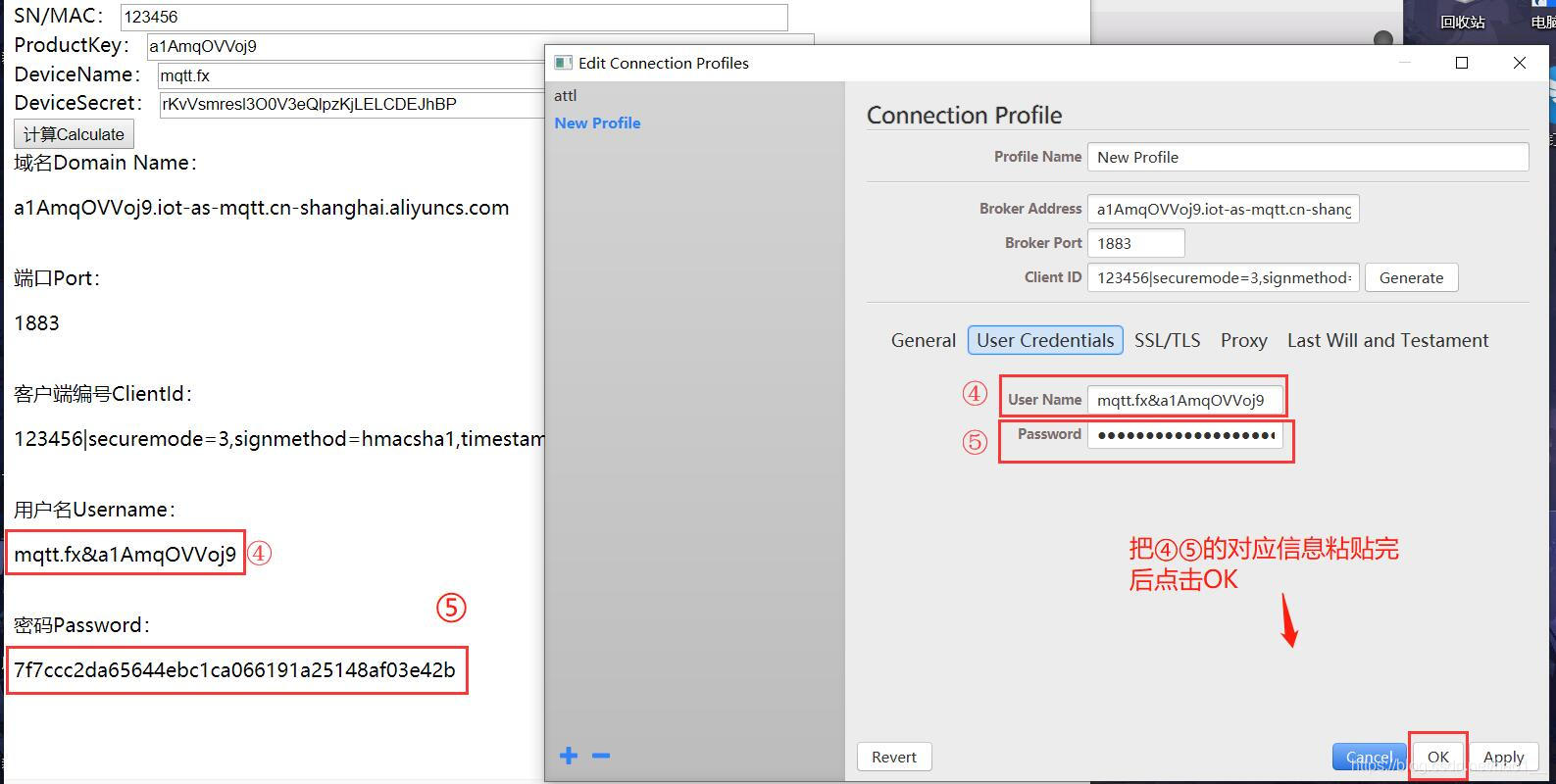1556x784 pixels.
Task: Focus the Profile Name field
Action: click(x=1308, y=157)
